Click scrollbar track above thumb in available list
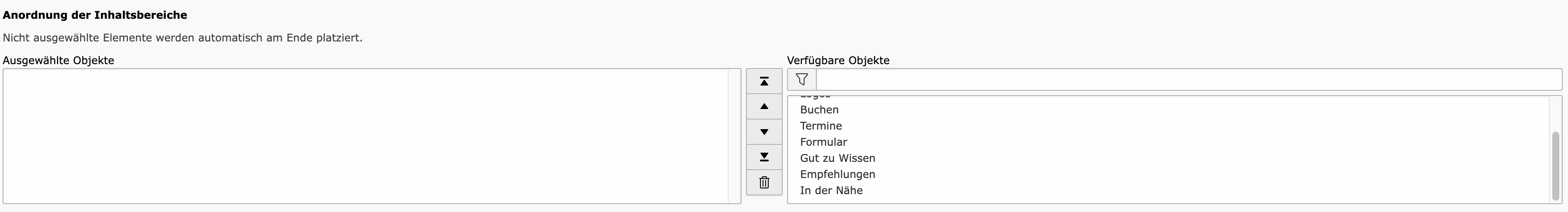The height and width of the screenshot is (212, 1568). click(x=1556, y=113)
